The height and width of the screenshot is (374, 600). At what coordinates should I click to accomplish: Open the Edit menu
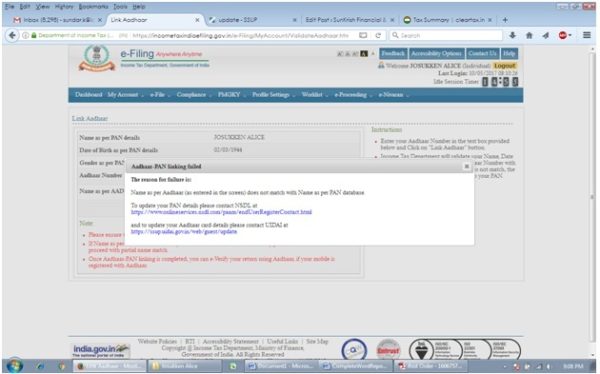(25, 7)
